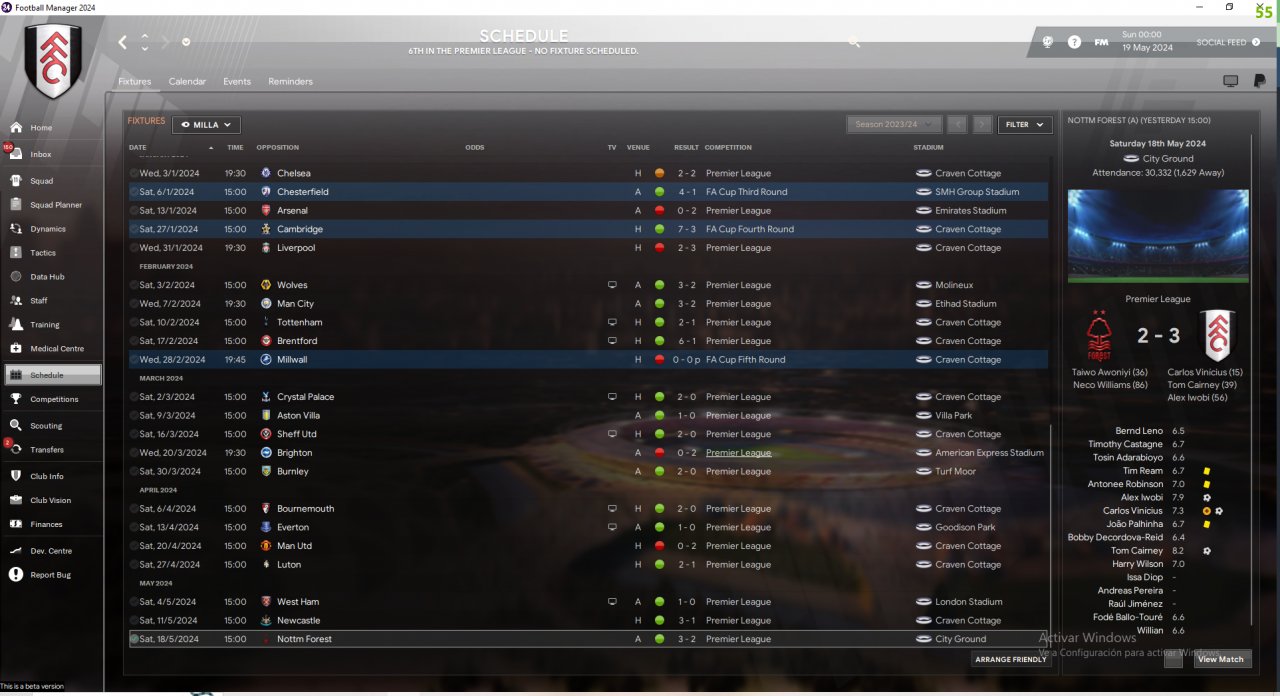Go back with the left arrow
The height and width of the screenshot is (696, 1280).
[x=123, y=42]
